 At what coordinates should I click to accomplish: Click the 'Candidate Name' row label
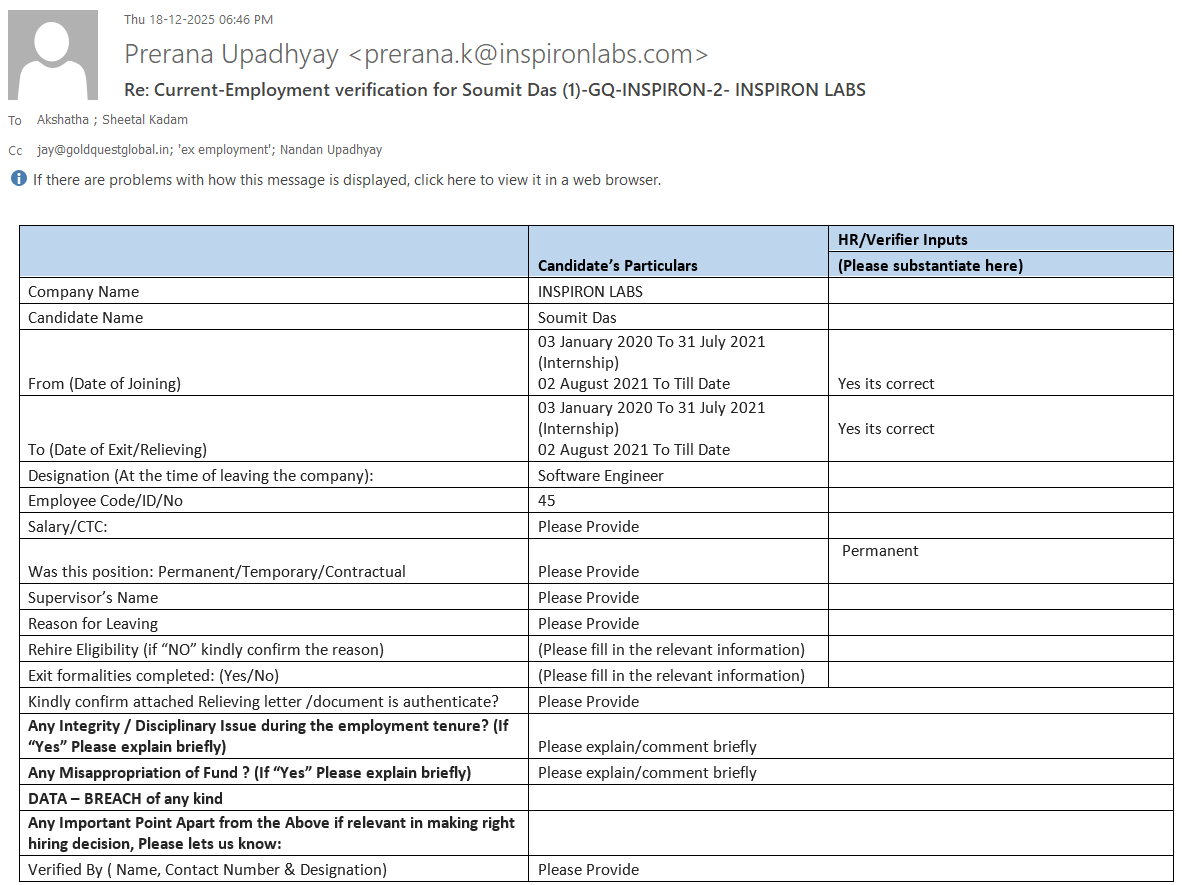coord(85,317)
